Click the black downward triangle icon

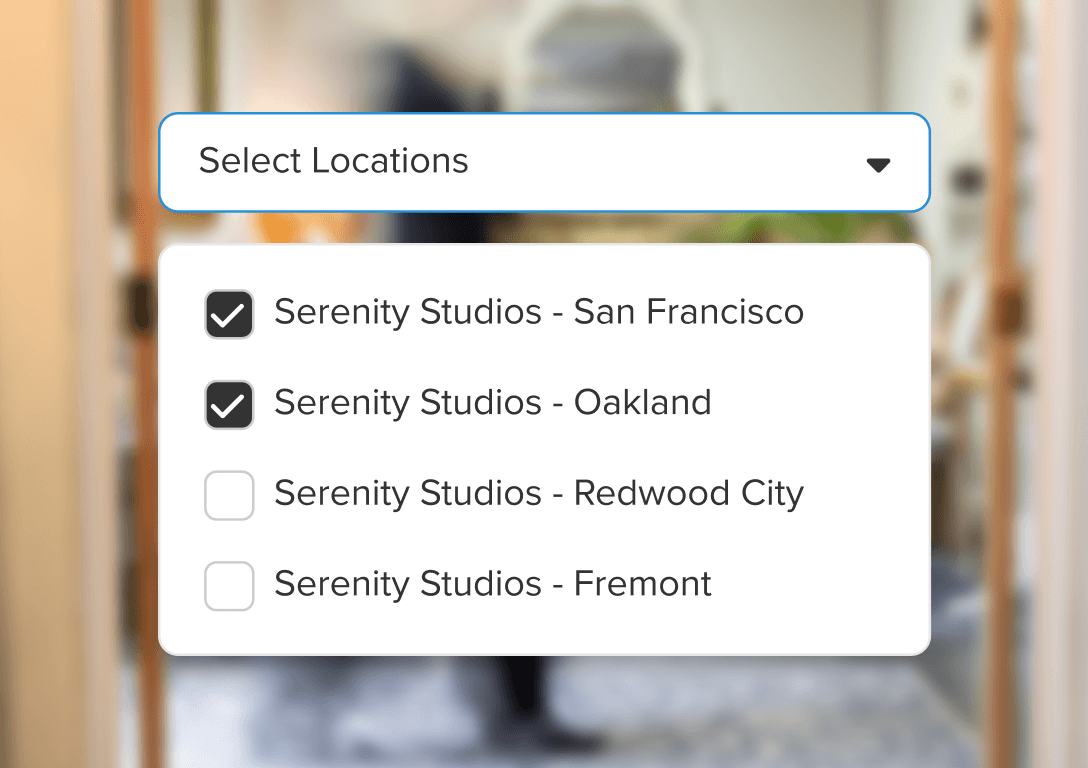(x=878, y=166)
